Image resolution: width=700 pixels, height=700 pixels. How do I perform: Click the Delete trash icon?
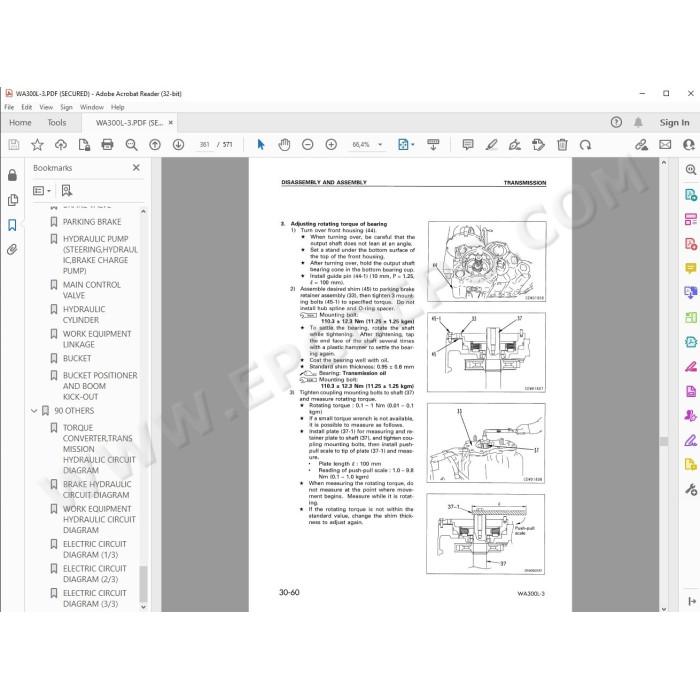[x=562, y=145]
